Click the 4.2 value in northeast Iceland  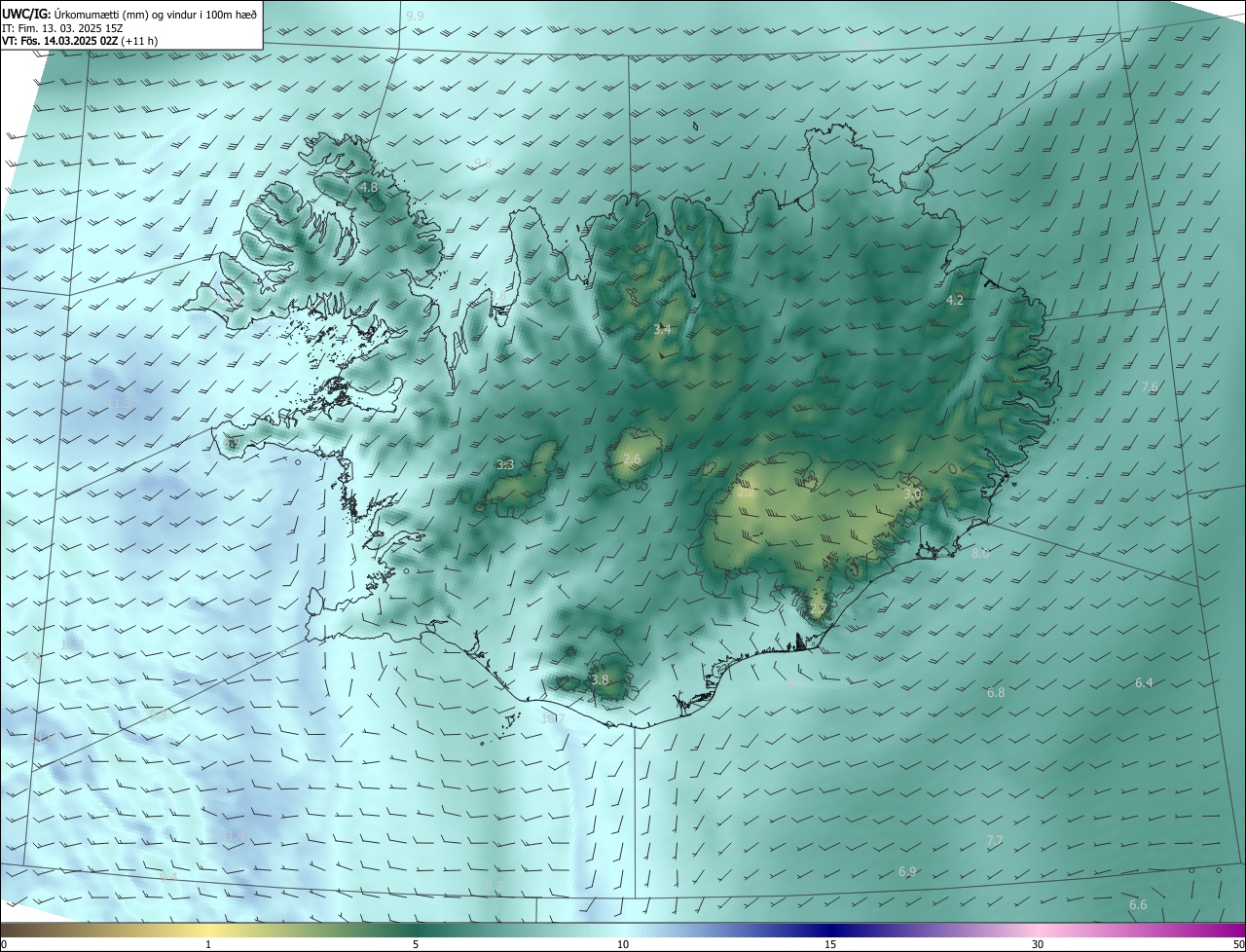[x=955, y=301]
